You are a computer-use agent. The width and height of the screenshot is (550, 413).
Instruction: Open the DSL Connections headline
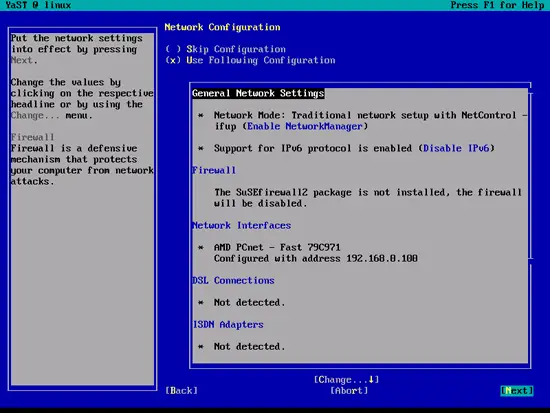233,280
